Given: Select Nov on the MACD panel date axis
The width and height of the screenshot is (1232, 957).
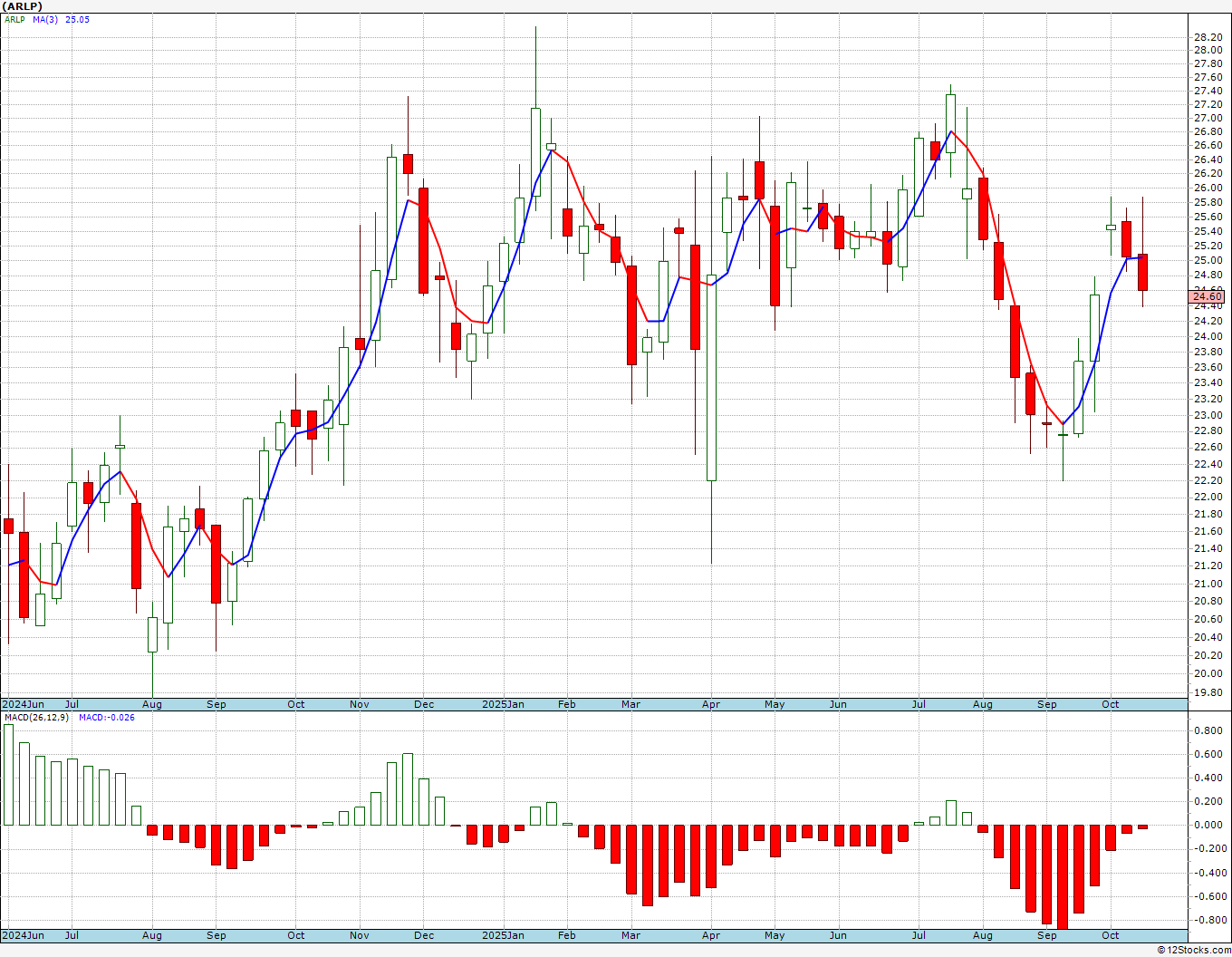Looking at the screenshot, I should pos(359,935).
